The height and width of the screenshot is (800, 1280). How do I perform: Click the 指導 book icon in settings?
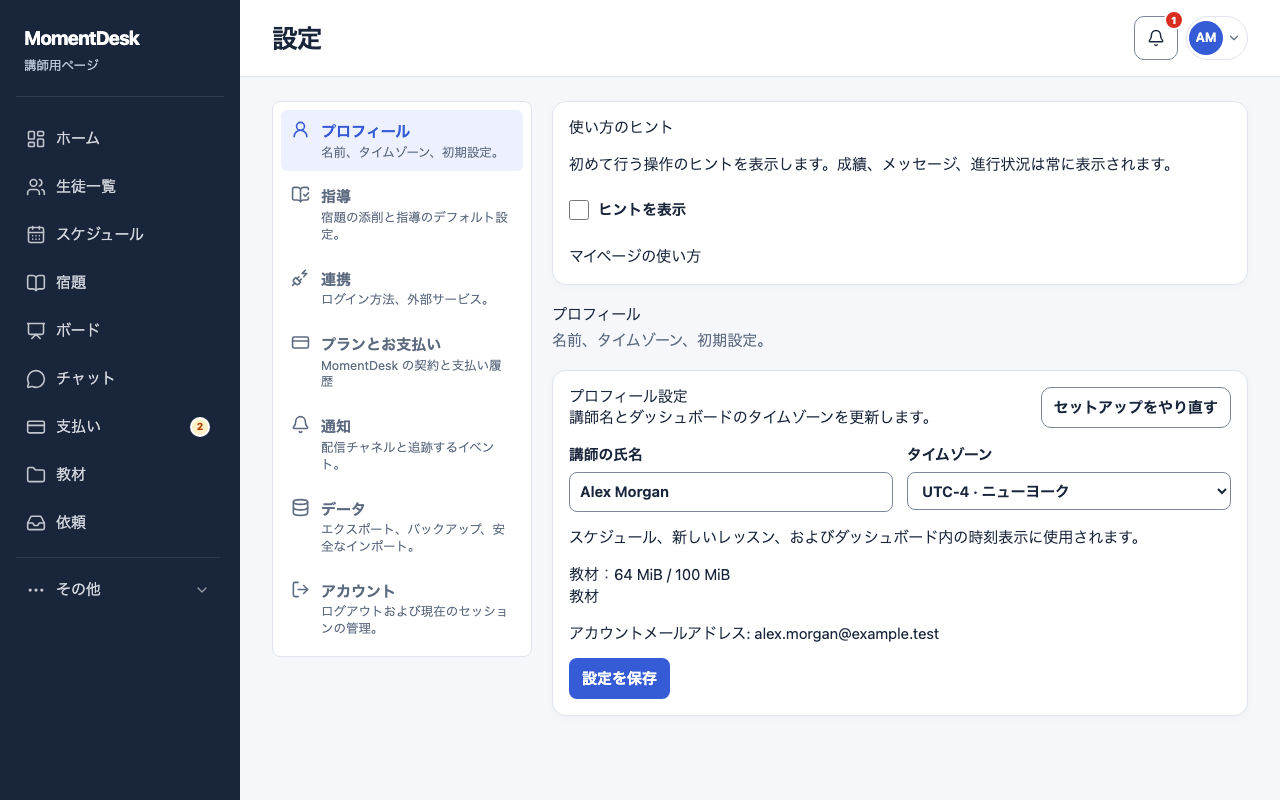tap(300, 194)
